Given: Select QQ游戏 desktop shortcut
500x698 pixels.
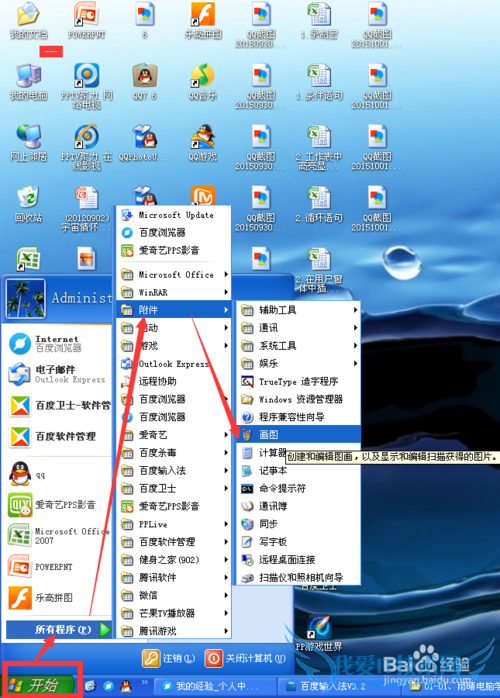Looking at the screenshot, I should point(203,143).
